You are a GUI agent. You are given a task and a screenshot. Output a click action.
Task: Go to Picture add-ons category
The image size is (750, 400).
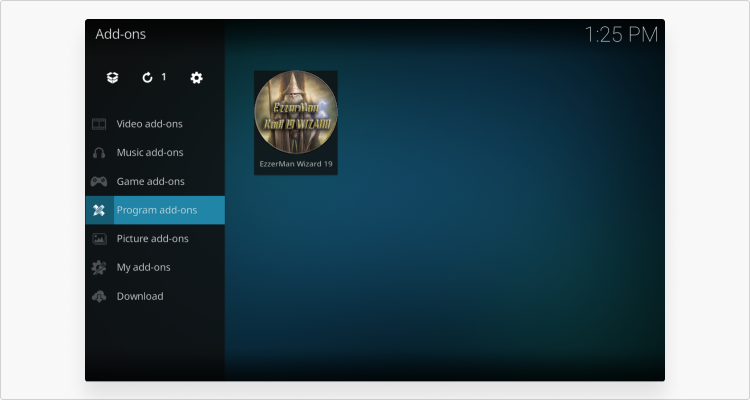[x=155, y=239]
